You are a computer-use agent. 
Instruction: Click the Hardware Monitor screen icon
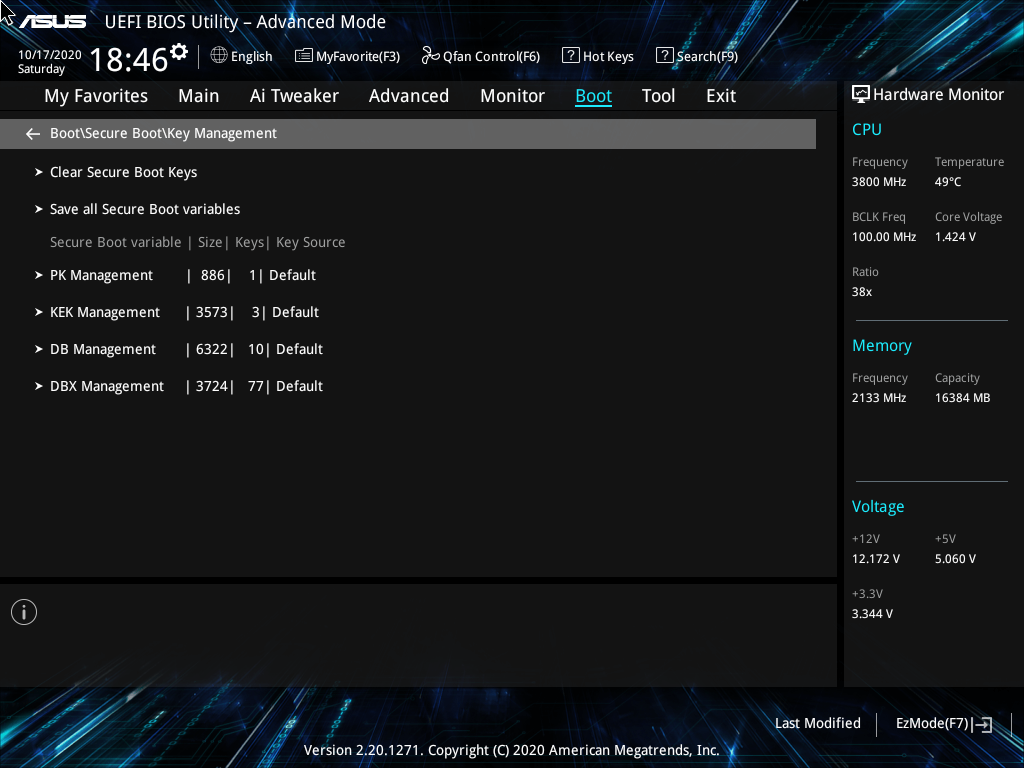861,95
